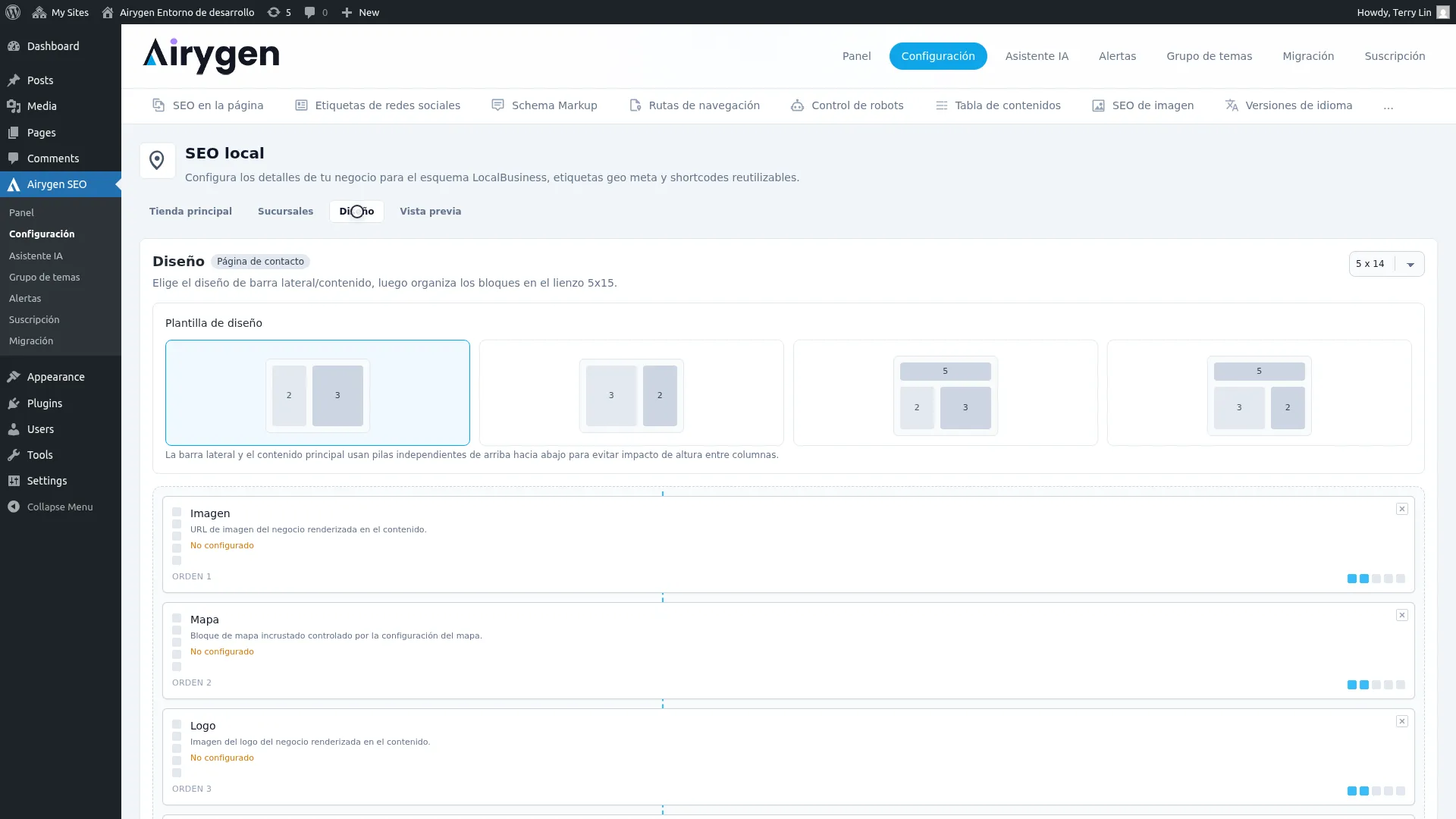The height and width of the screenshot is (819, 1456).
Task: Open the Vista previa tab
Action: pos(430,212)
